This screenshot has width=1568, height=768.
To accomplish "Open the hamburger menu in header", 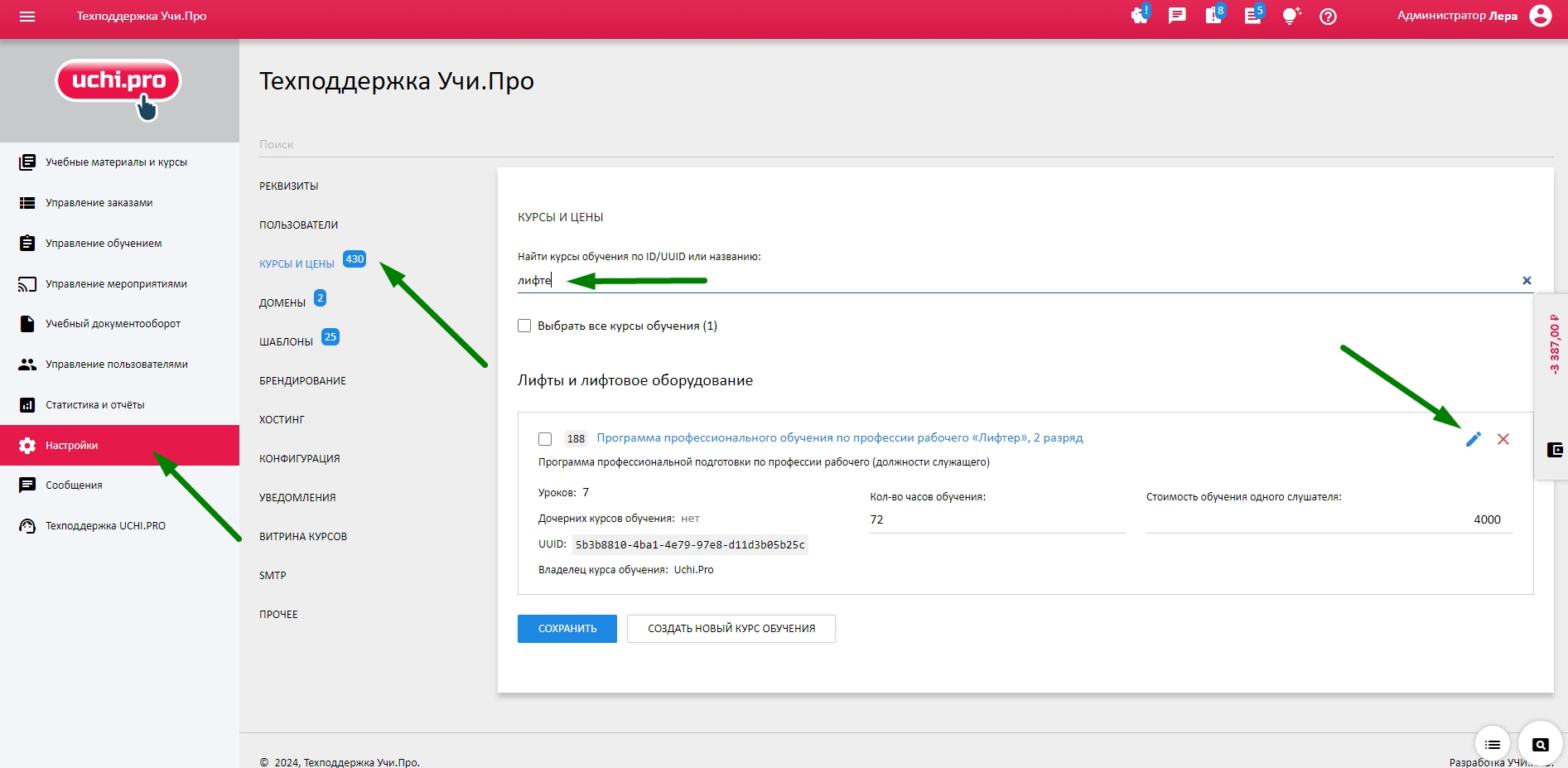I will coord(27,17).
